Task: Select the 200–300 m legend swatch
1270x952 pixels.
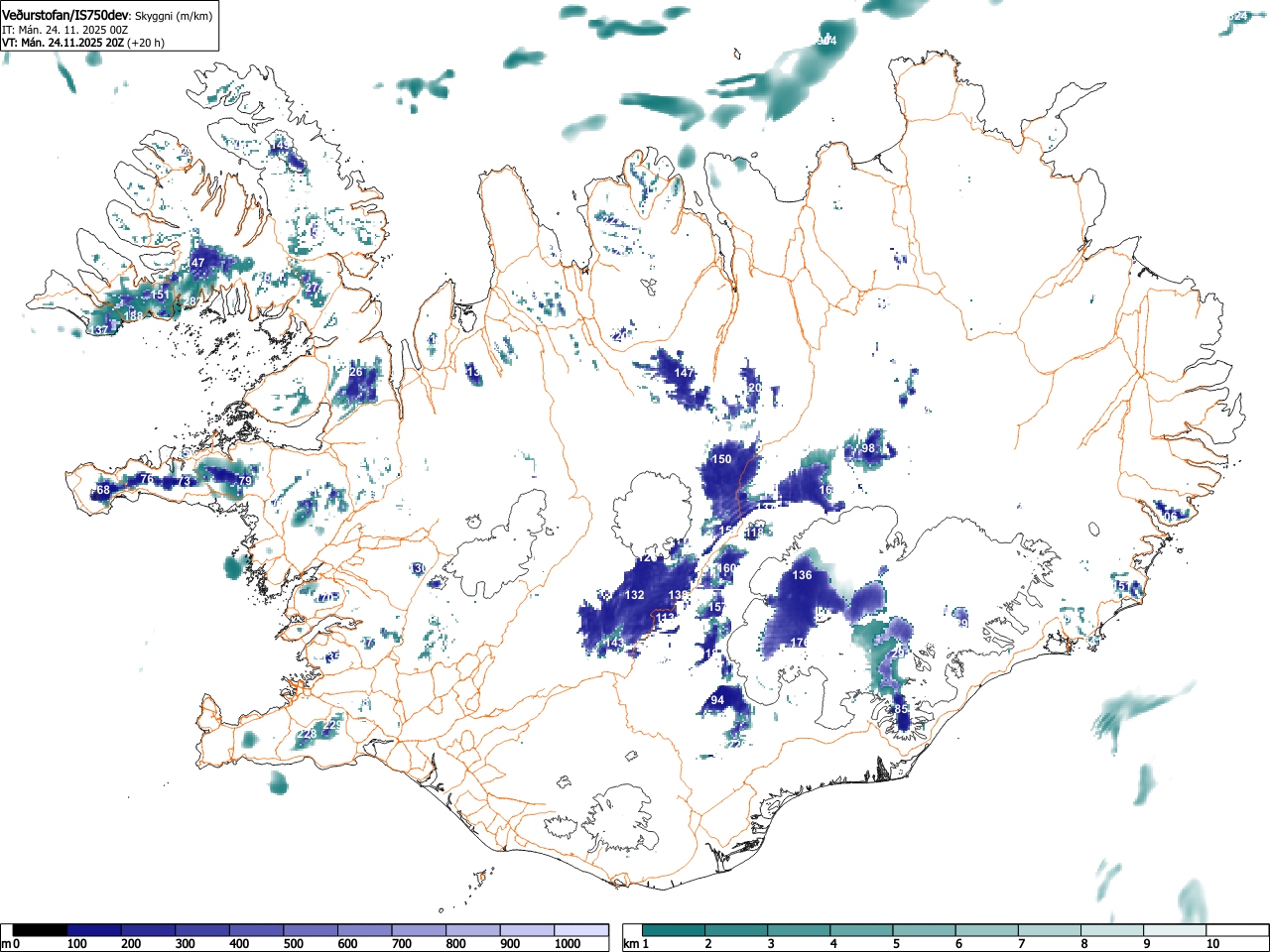Action: coord(148,930)
